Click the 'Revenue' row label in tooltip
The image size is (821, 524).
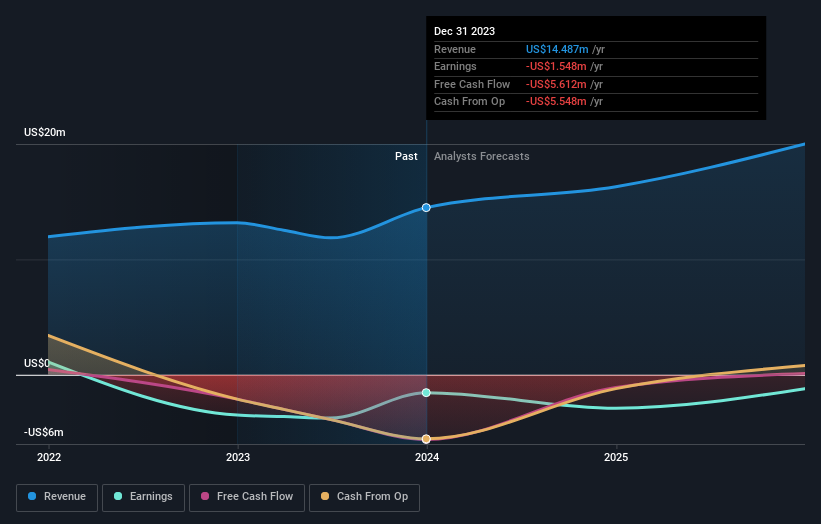(455, 49)
